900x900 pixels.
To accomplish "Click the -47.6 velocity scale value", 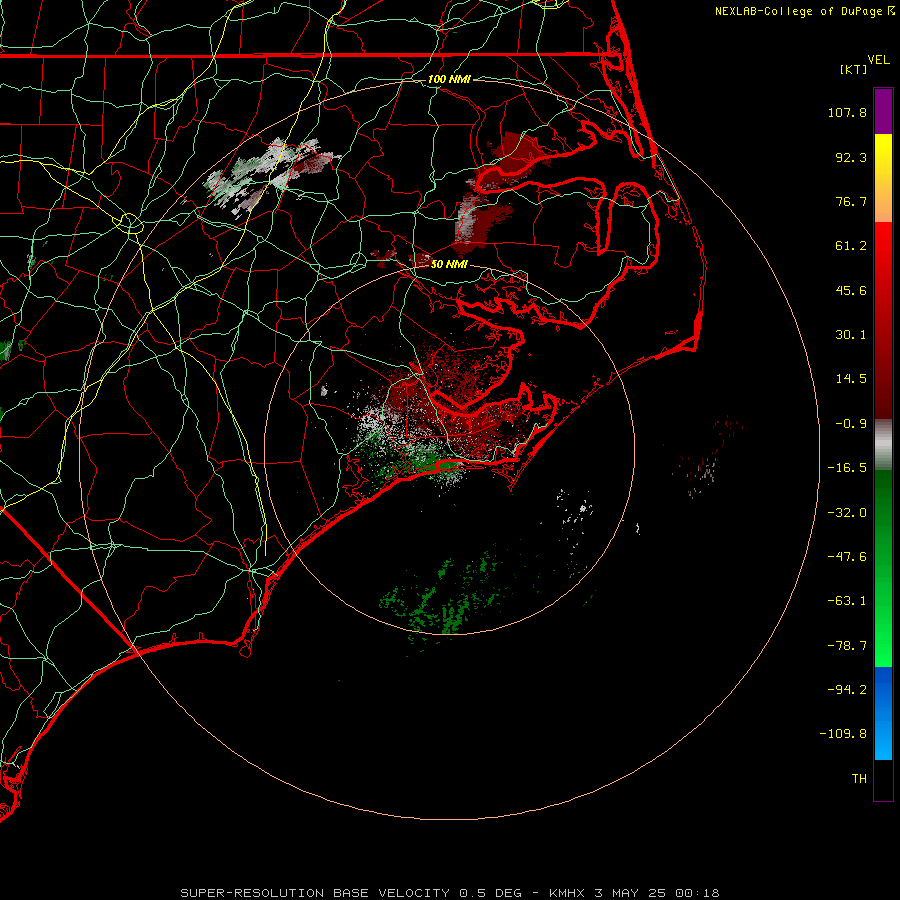I will [847, 557].
